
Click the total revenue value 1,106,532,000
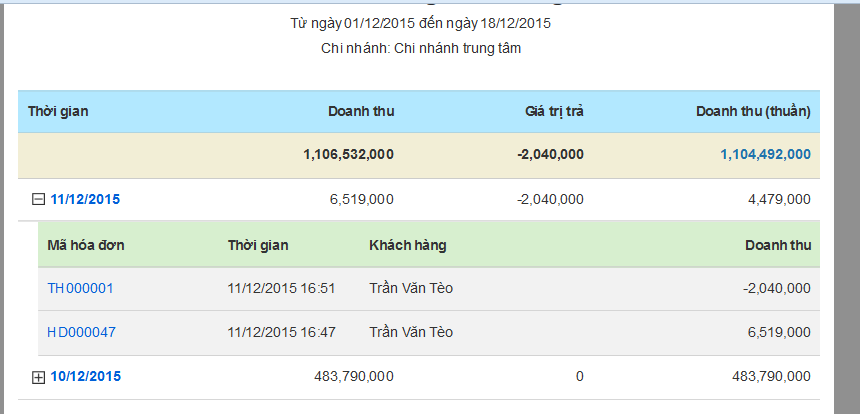click(x=348, y=155)
